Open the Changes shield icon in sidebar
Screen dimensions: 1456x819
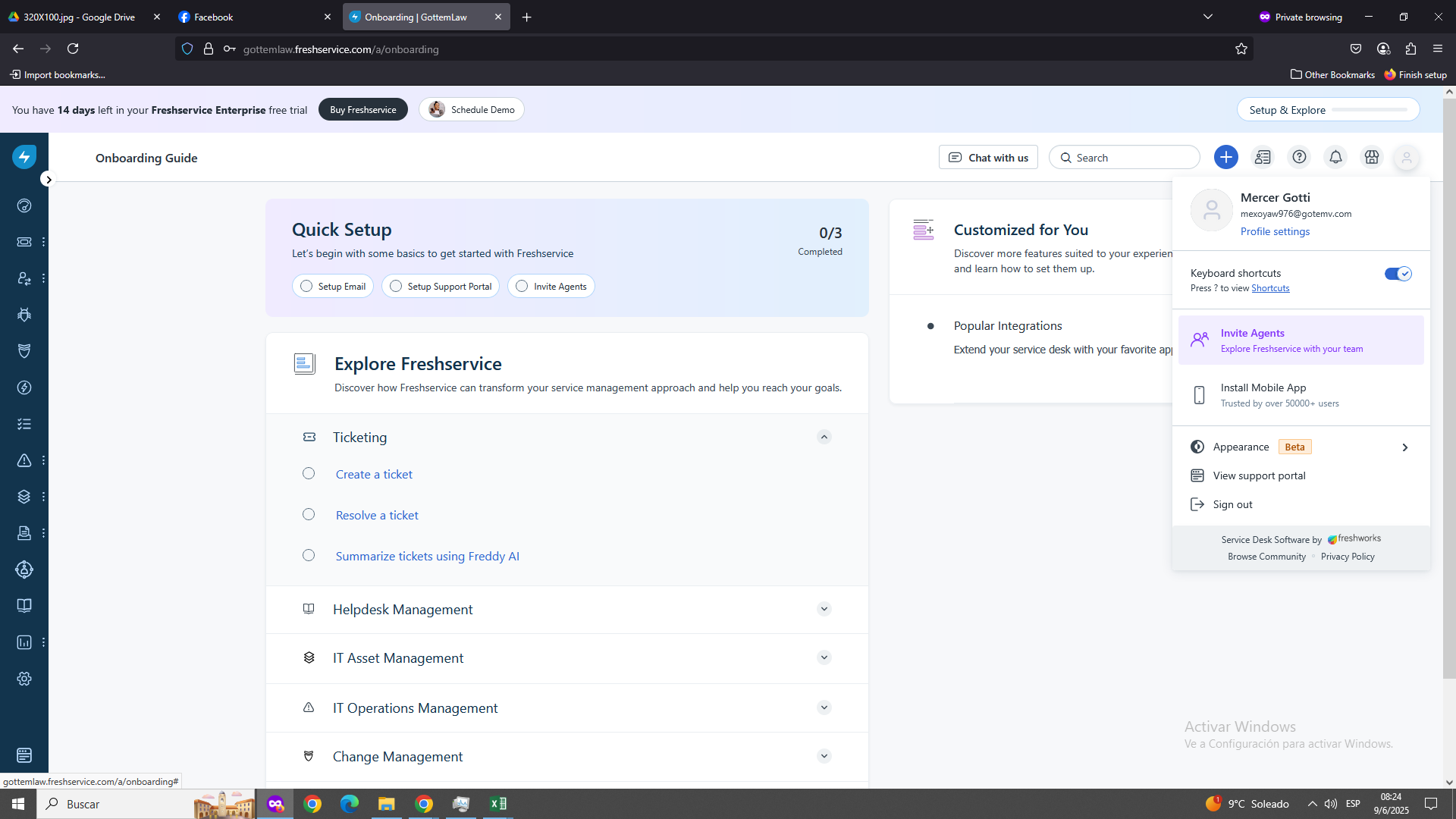(x=24, y=351)
